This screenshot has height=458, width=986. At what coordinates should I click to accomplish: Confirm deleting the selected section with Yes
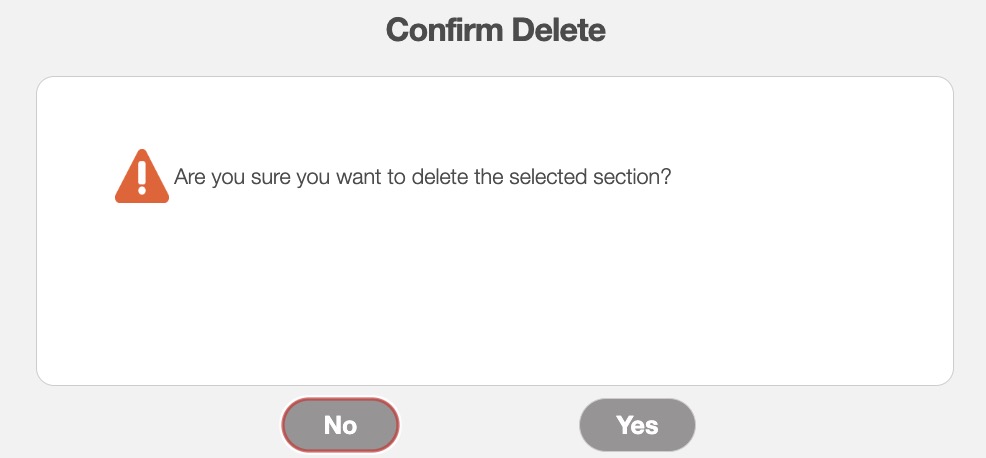point(637,425)
